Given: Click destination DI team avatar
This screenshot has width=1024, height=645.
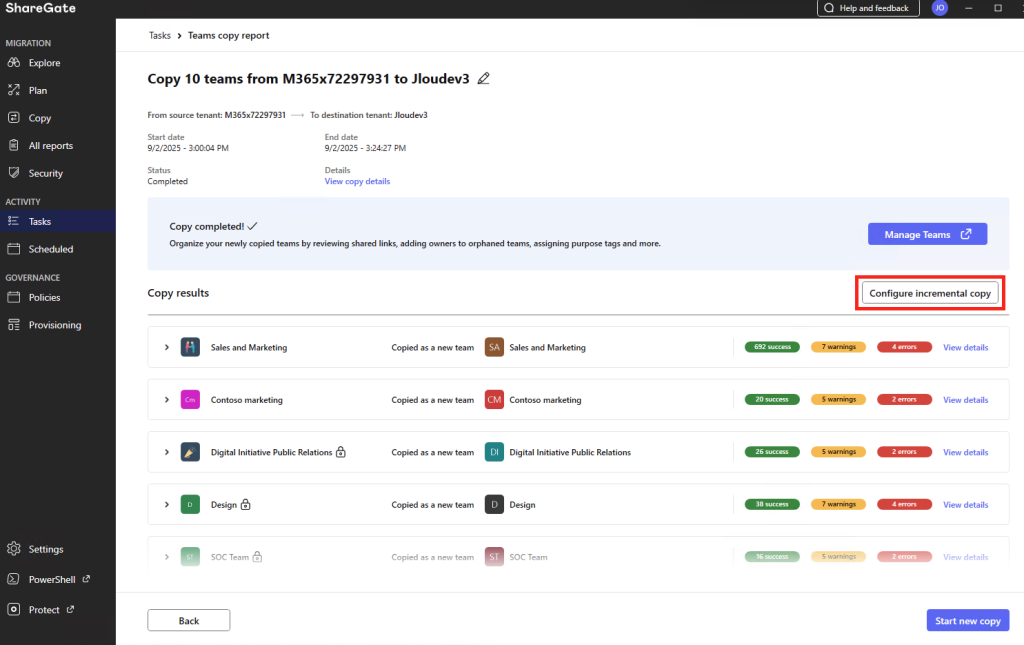Looking at the screenshot, I should point(494,452).
